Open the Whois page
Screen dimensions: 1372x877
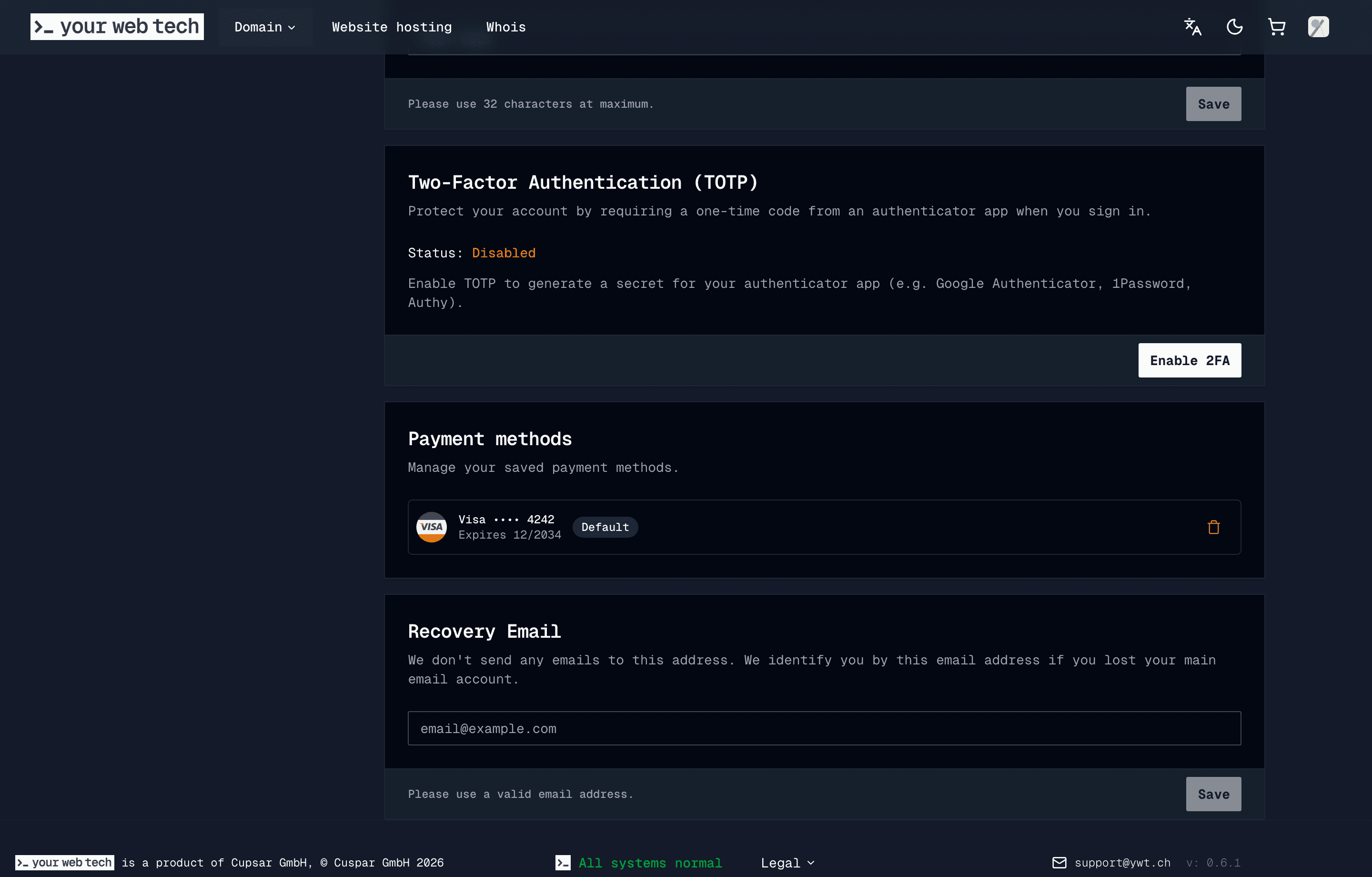click(x=505, y=27)
